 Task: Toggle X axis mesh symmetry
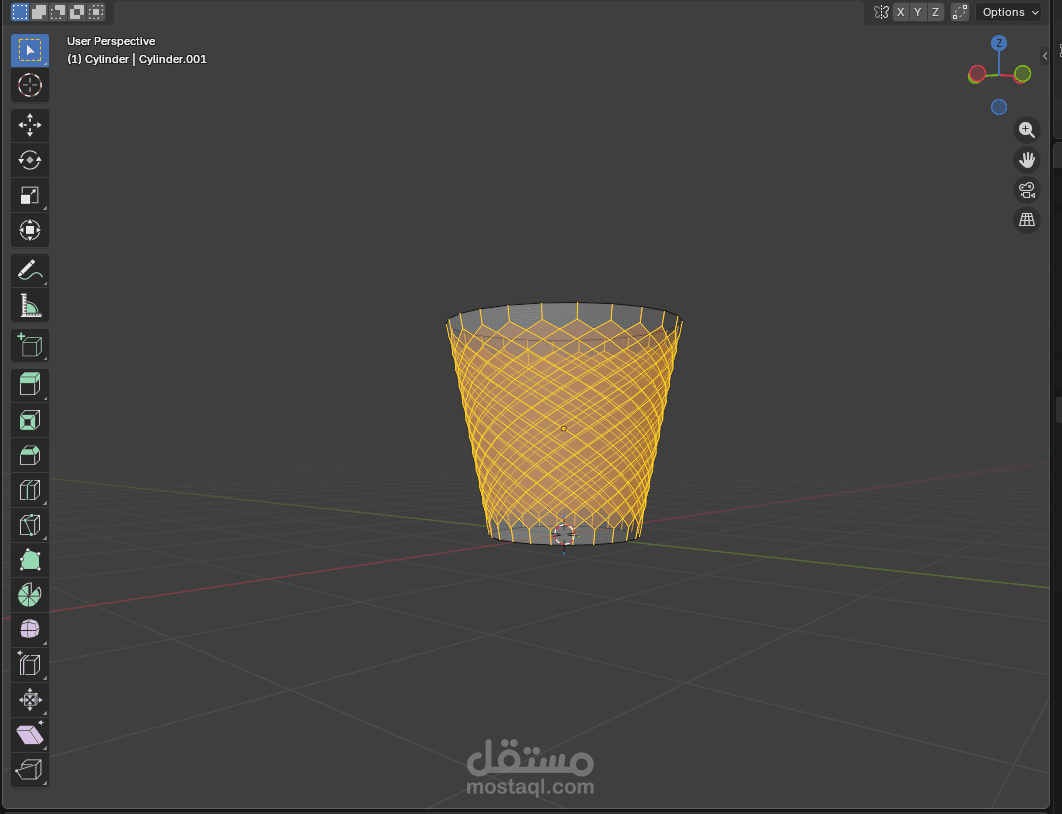(x=900, y=12)
